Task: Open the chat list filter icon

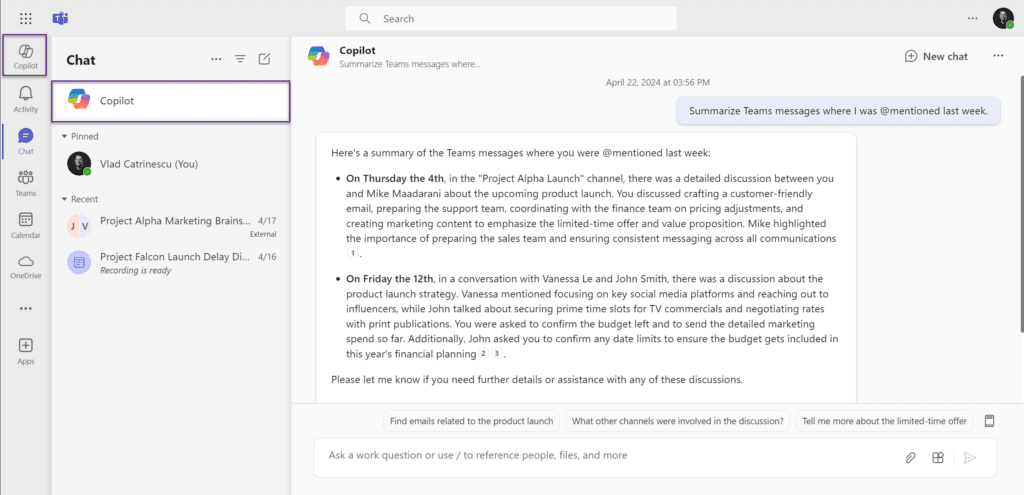Action: point(240,59)
